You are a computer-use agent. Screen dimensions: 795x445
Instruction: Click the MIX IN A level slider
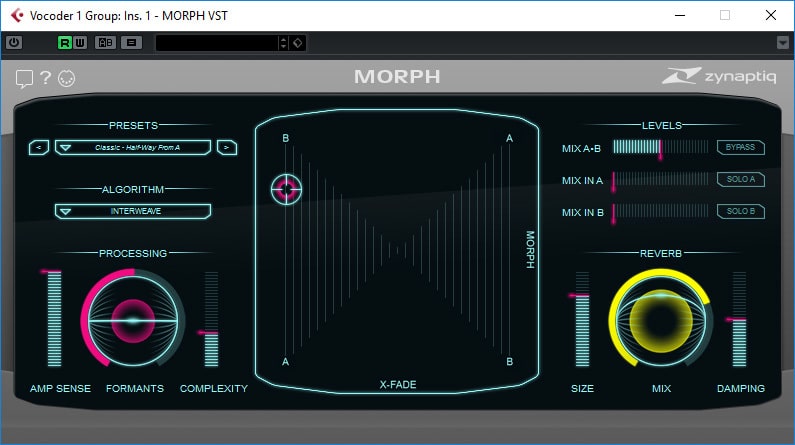[661, 179]
